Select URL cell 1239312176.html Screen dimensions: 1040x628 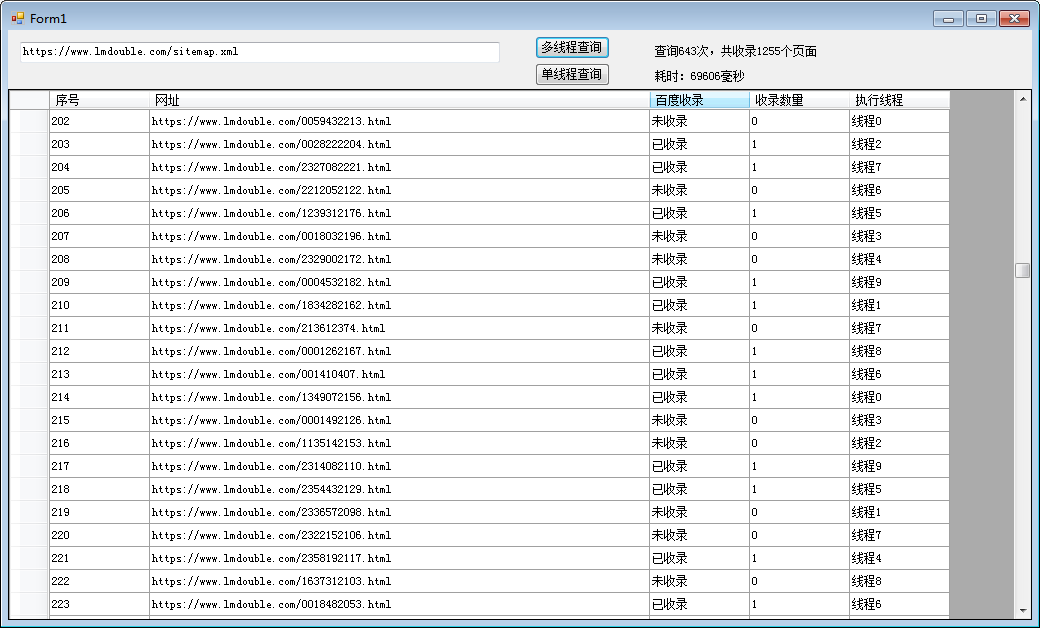[x=399, y=213]
